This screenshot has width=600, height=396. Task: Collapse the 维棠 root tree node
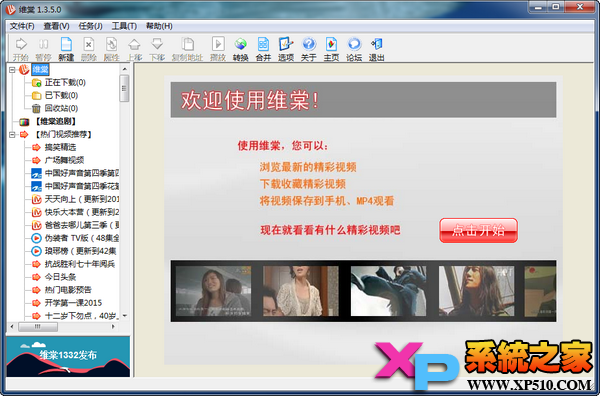[x=12, y=70]
